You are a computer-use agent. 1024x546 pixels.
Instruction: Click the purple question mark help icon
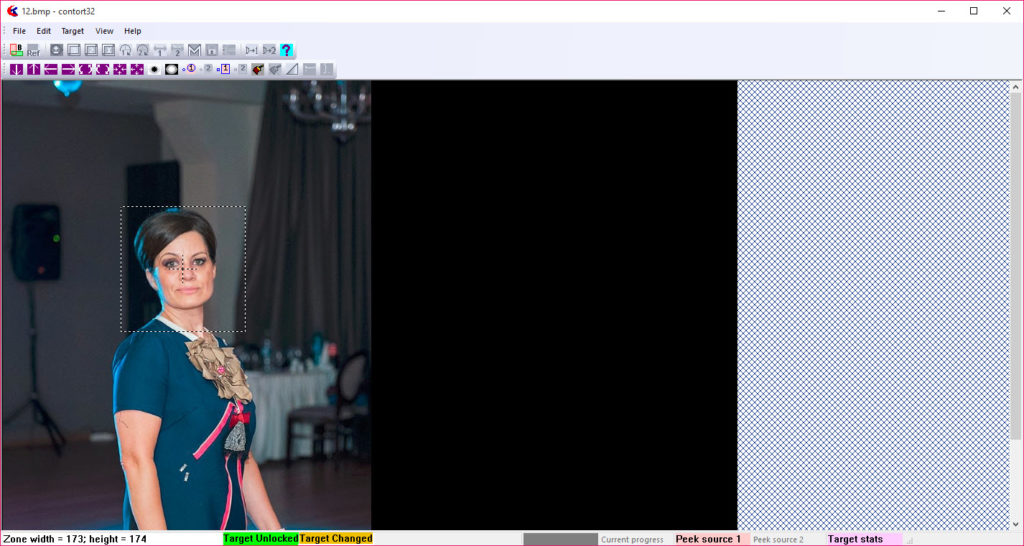point(286,50)
